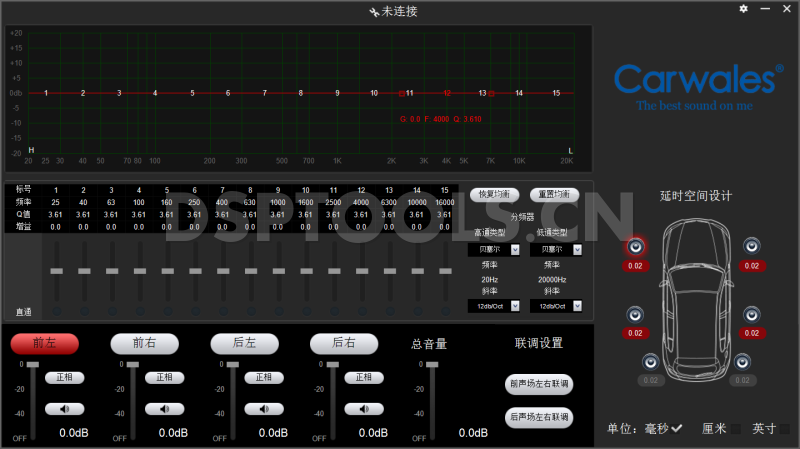Mute the 前左 channel speaker icon
This screenshot has width=800, height=449.
[64, 408]
